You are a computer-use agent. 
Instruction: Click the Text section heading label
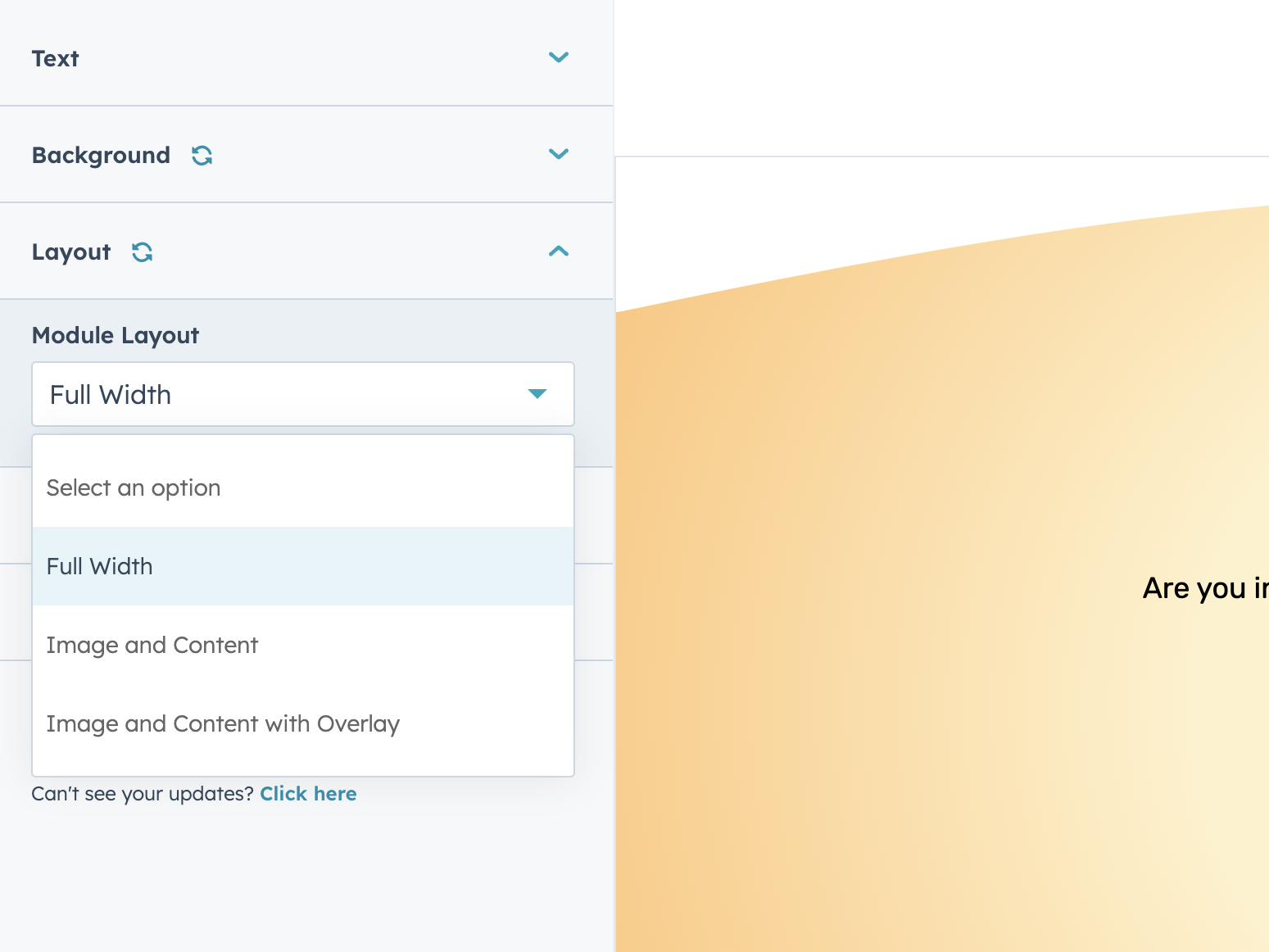click(55, 59)
